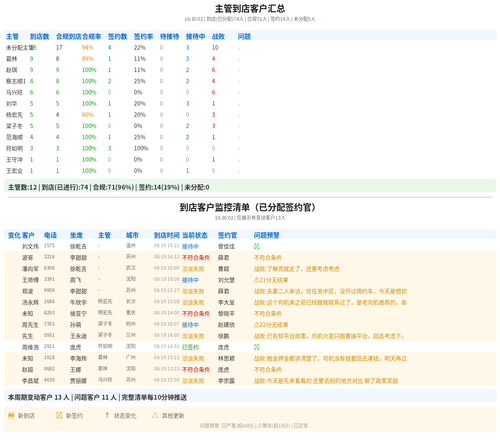500x448 pixels.
Task: Click the 89% compliance rate value
Action: coord(88,59)
